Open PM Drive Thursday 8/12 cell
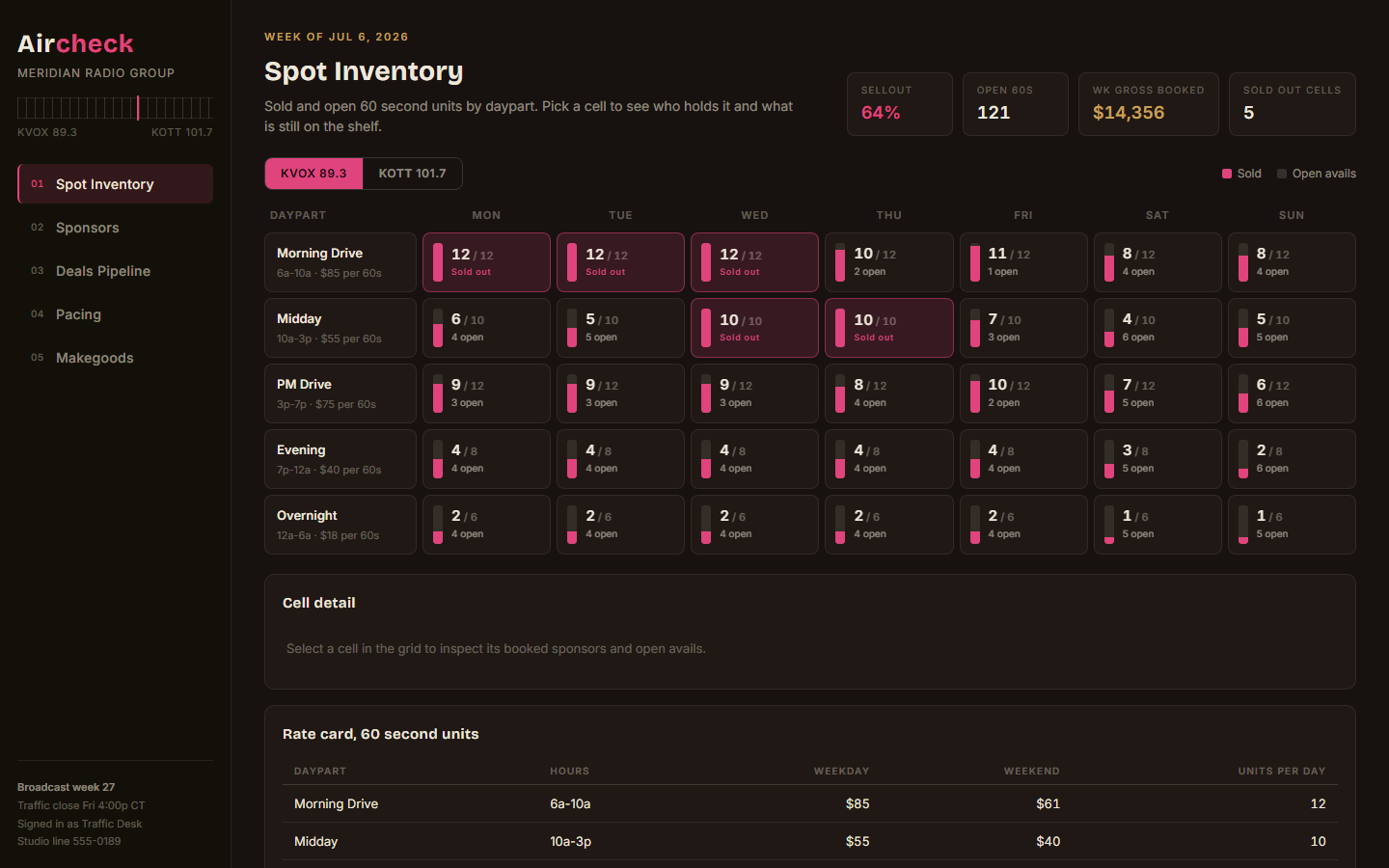1389x868 pixels. 888,393
